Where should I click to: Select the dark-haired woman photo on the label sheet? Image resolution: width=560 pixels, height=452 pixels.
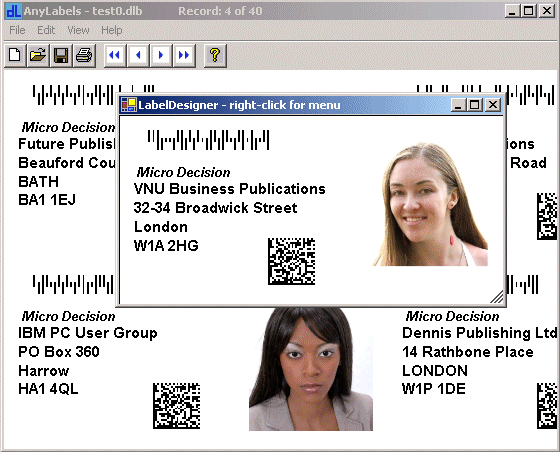[311, 369]
